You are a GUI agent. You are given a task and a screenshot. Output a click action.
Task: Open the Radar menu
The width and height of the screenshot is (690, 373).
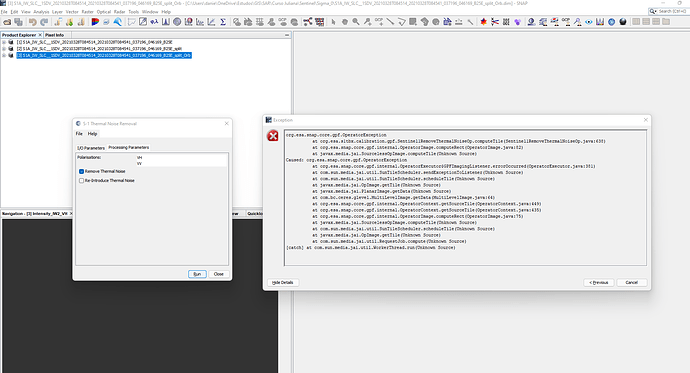click(120, 12)
